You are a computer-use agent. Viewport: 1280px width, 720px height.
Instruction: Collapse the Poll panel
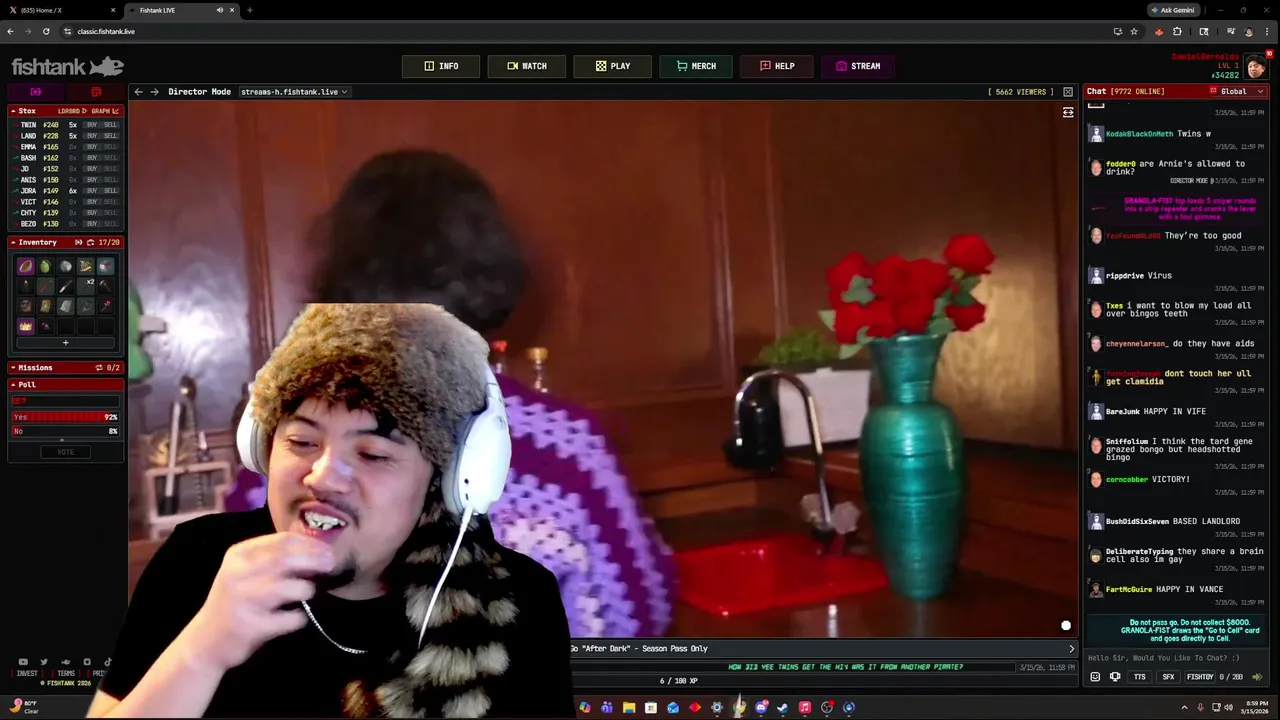14,384
